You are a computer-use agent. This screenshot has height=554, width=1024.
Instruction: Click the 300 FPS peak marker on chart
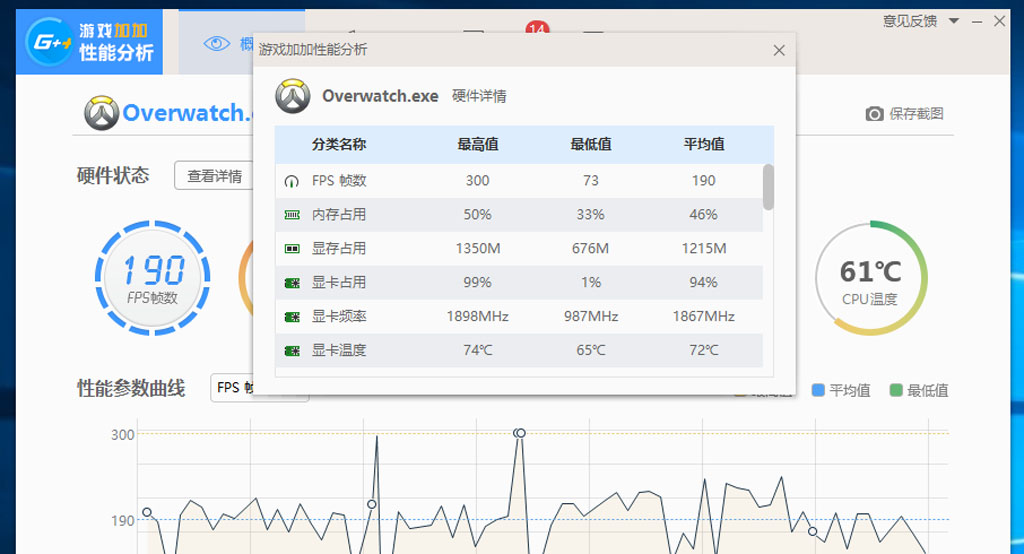[x=520, y=433]
